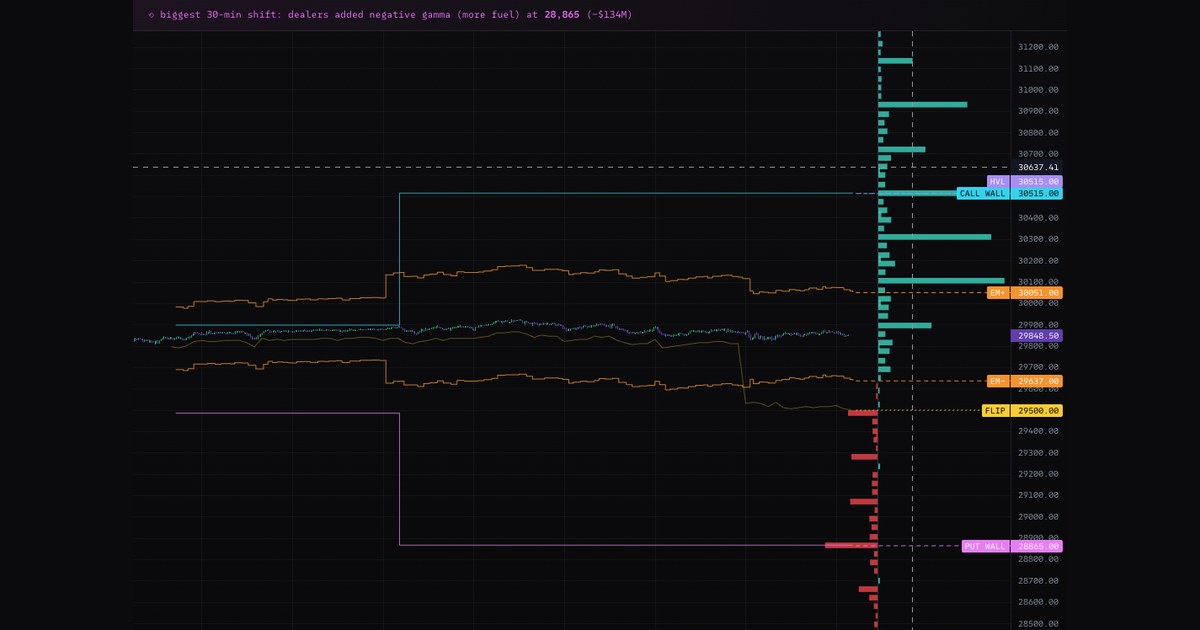Click the 29300.00 axis label
The image size is (1200, 630).
1038,453
